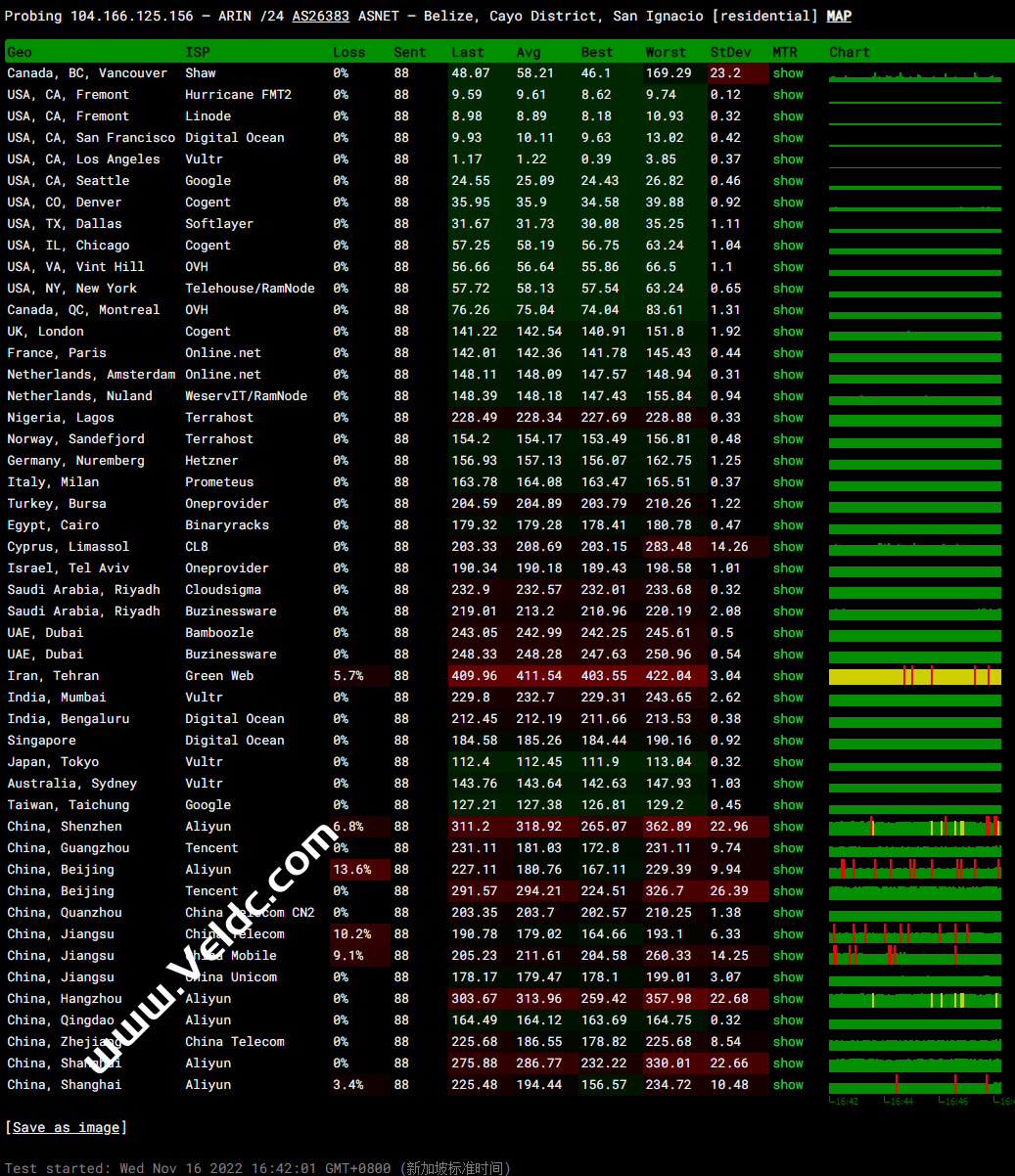Viewport: 1015px width, 1176px height.
Task: Show MTR for Canada, BC, Vancouver Shaw
Action: tap(788, 73)
